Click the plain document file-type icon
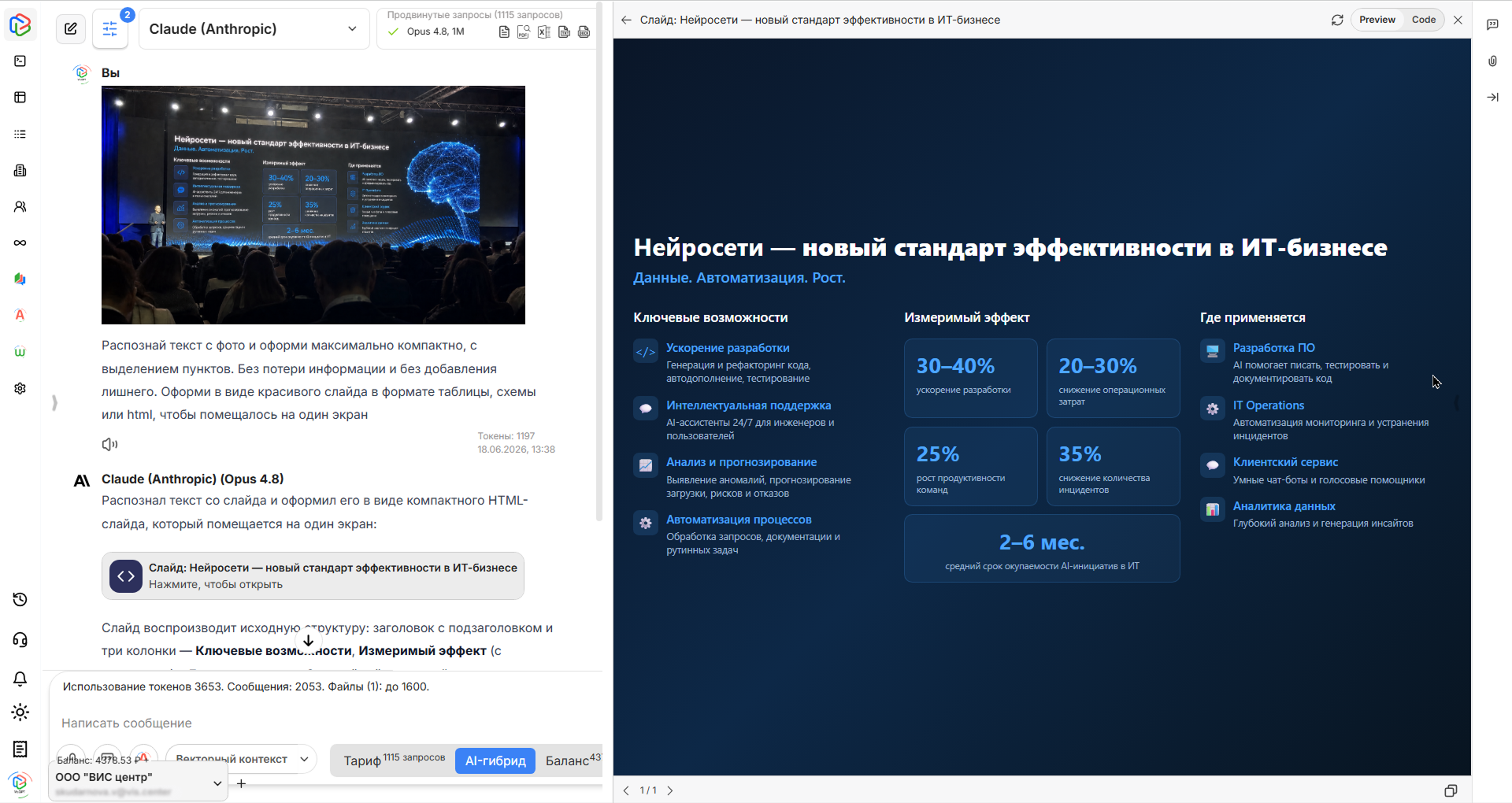 (x=504, y=31)
